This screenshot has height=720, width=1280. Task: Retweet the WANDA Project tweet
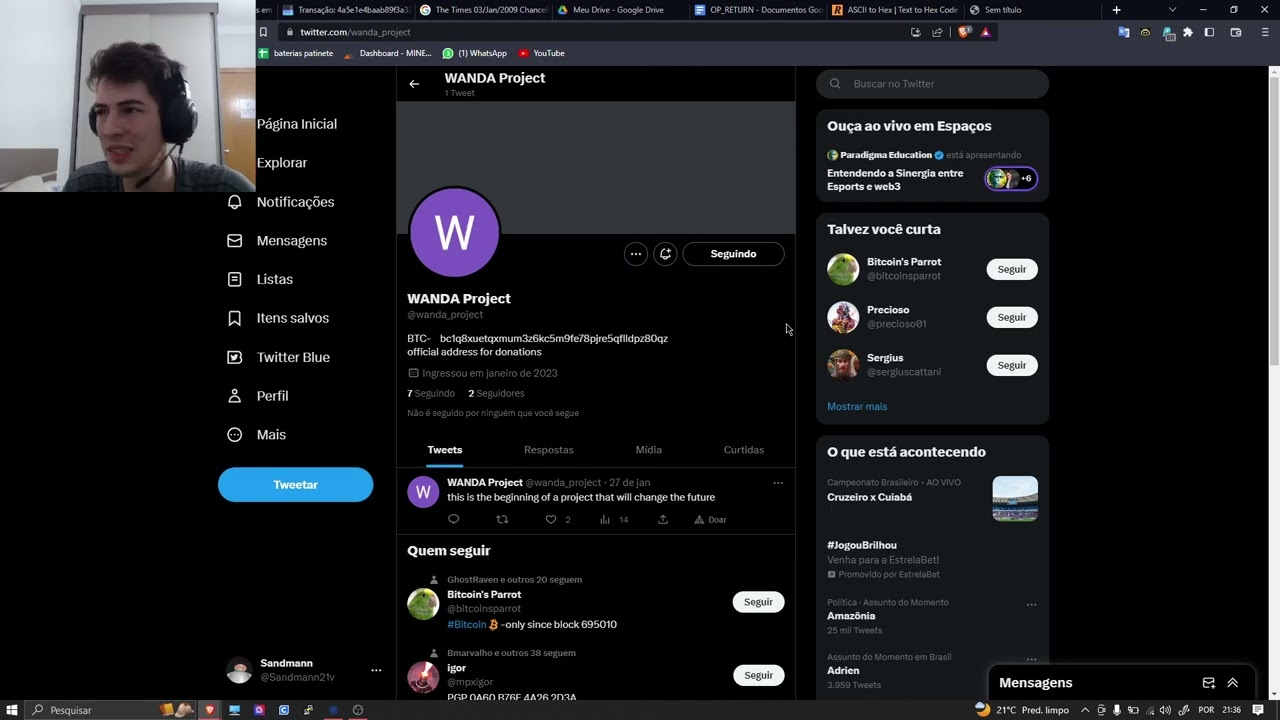(x=502, y=519)
